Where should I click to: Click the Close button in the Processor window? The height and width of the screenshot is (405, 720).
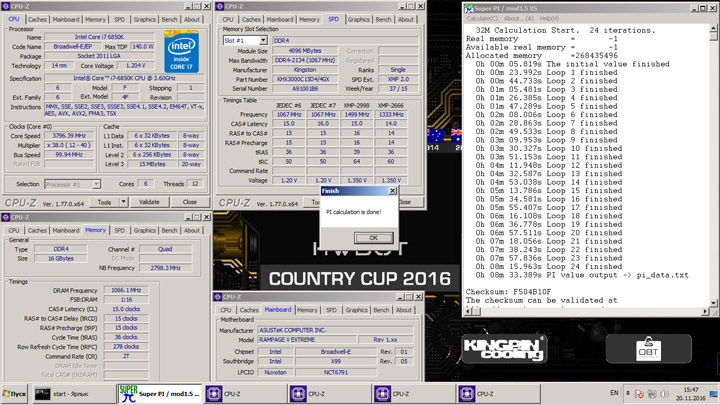coord(190,202)
